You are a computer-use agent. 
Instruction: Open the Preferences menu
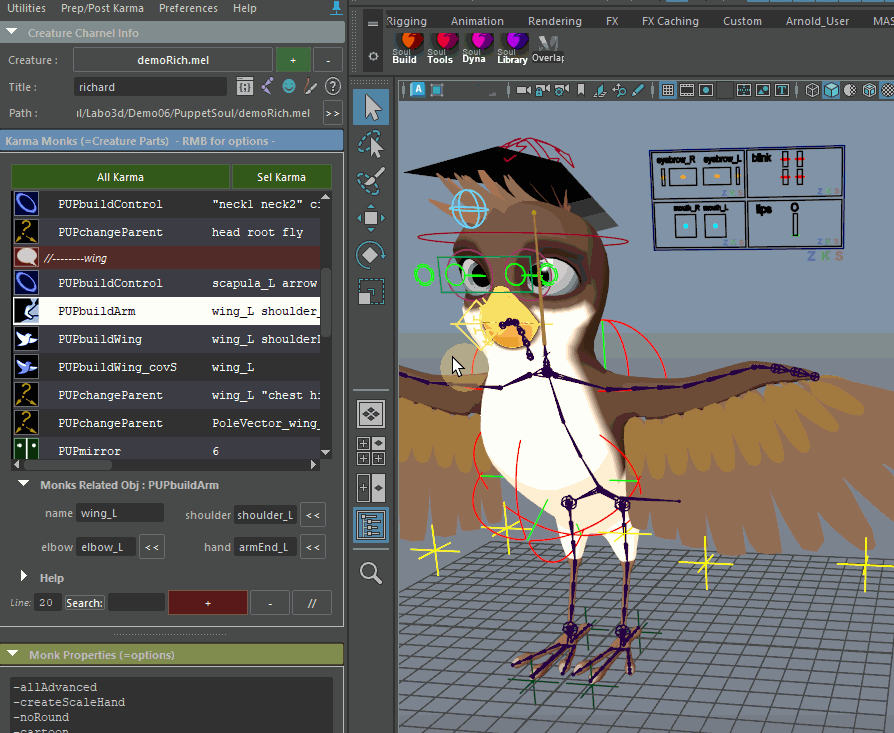click(188, 8)
